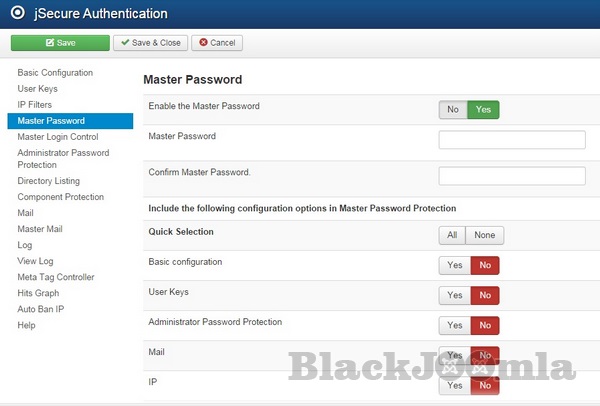This screenshot has width=600, height=406.
Task: Set Enable the Master Password to No
Action: coord(453,110)
